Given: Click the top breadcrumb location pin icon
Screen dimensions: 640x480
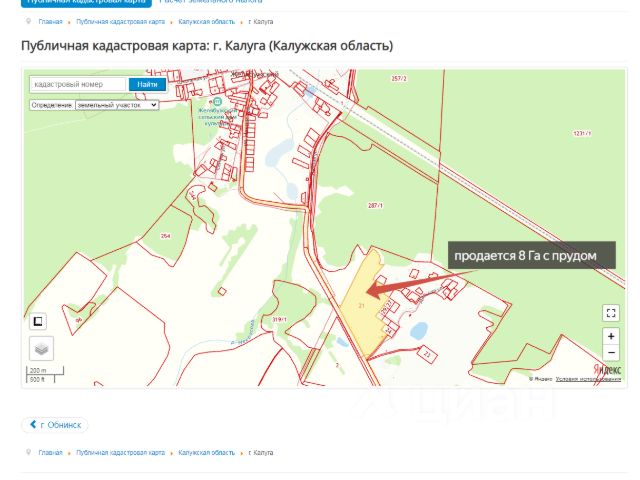Looking at the screenshot, I should 28,21.
